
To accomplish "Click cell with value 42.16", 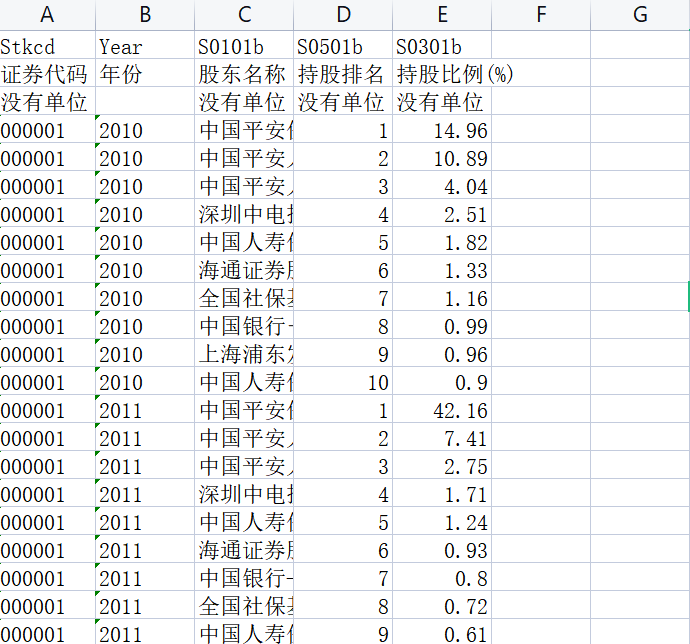I will coord(442,409).
